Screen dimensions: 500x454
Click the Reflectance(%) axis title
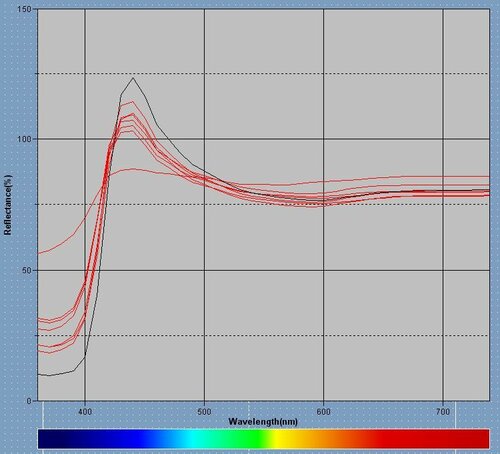click(8, 205)
